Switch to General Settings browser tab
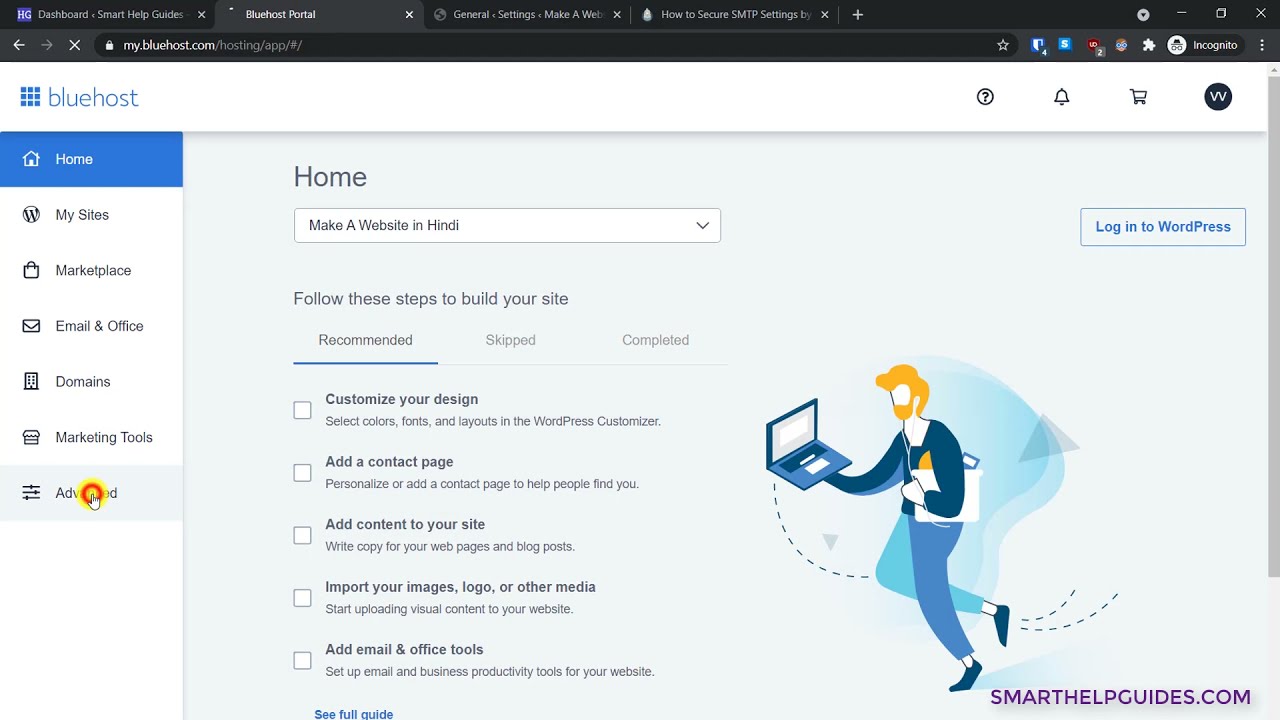Screen dimensions: 1280x720 [x=527, y=15]
